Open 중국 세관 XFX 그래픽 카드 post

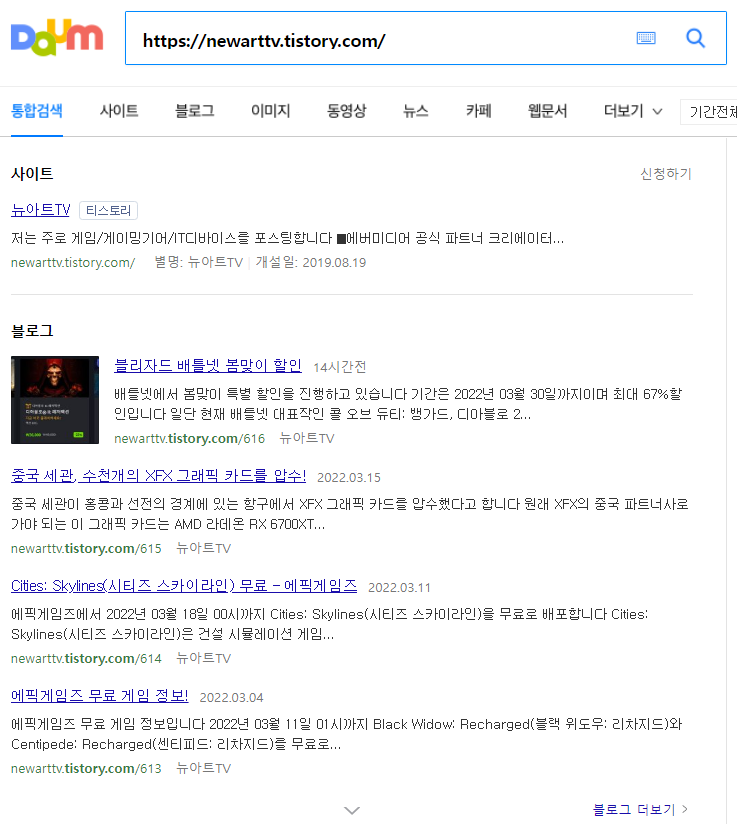pos(158,476)
